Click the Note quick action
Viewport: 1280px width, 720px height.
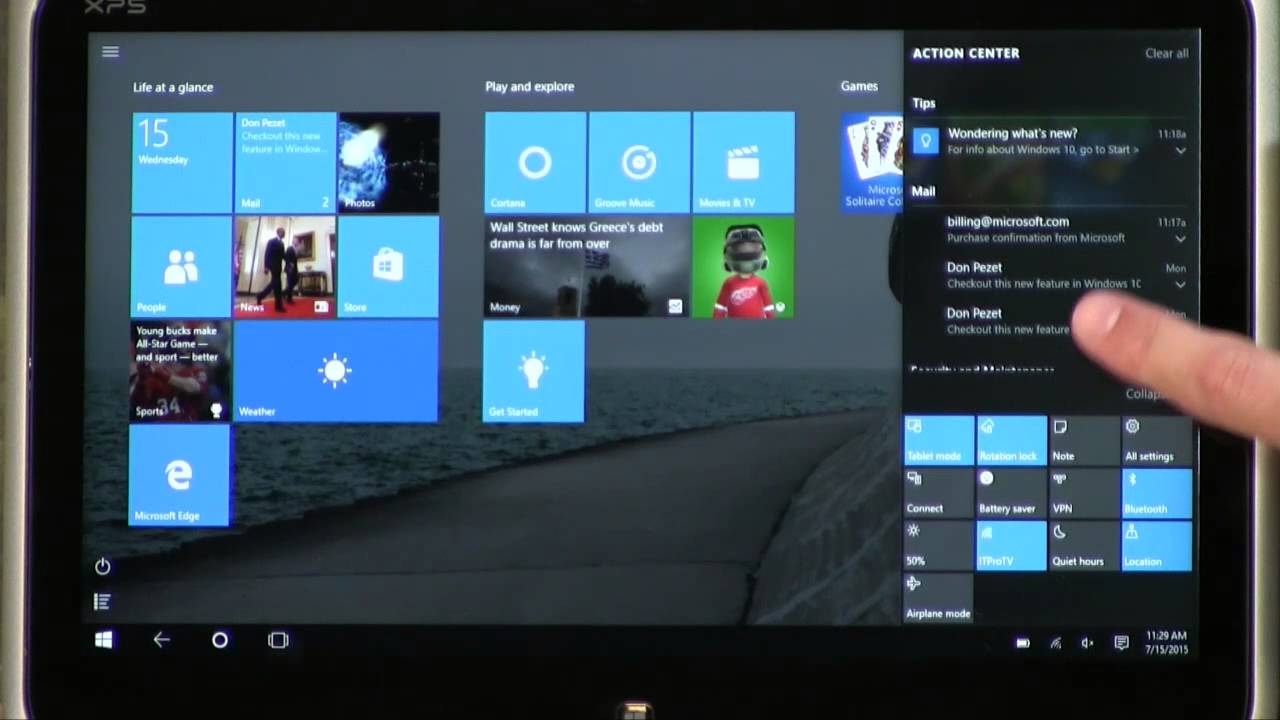[x=1084, y=441]
